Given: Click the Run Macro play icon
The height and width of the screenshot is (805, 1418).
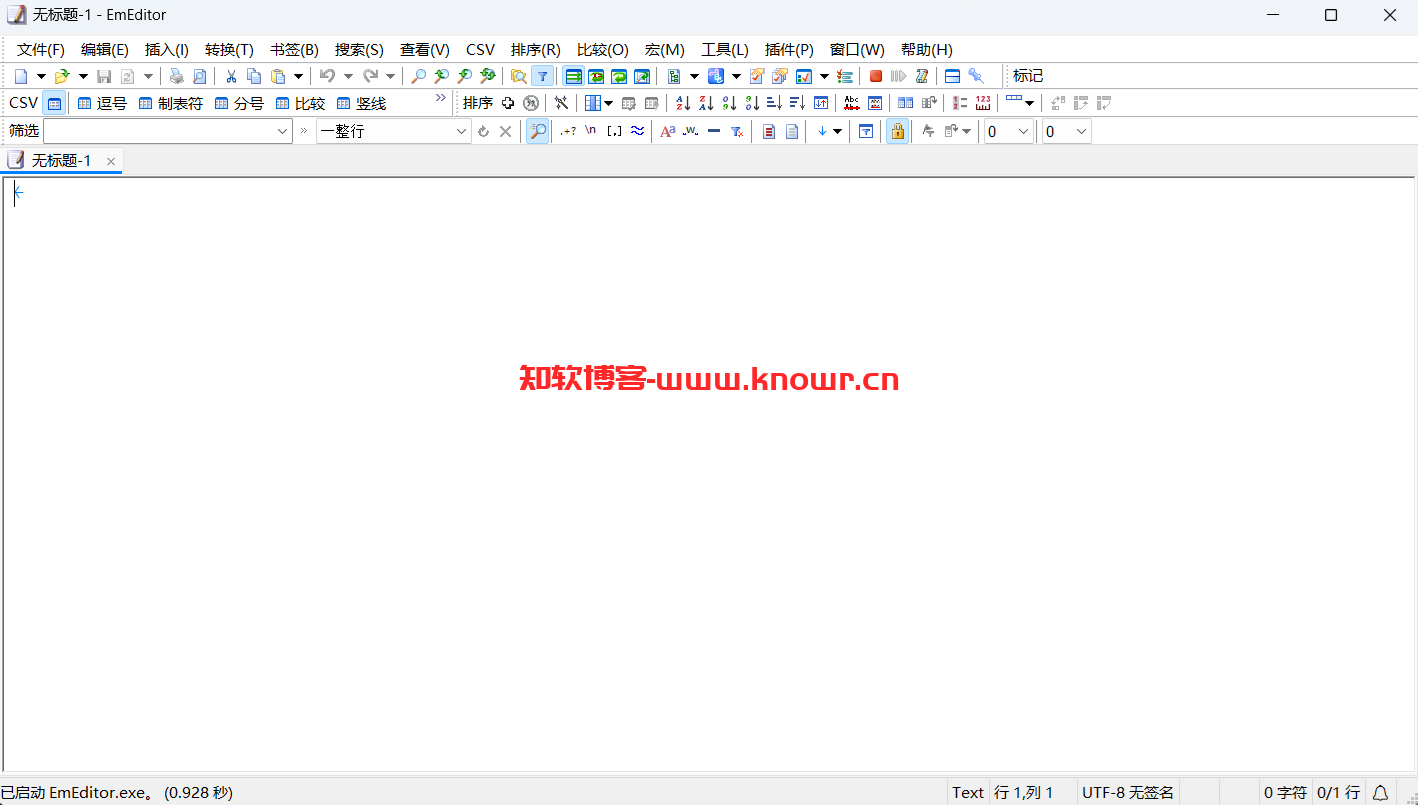Looking at the screenshot, I should click(x=898, y=76).
